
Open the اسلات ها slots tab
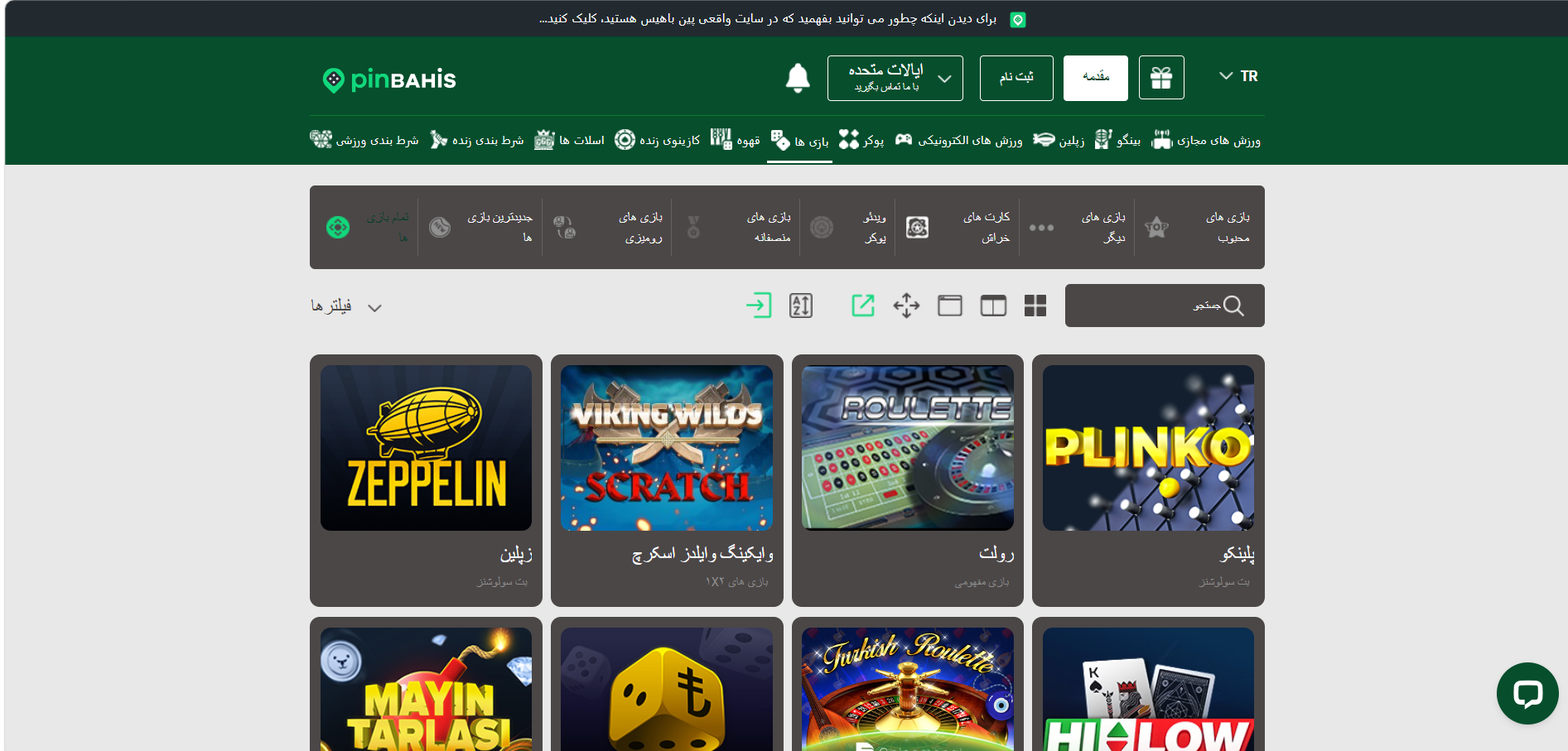tap(569, 141)
